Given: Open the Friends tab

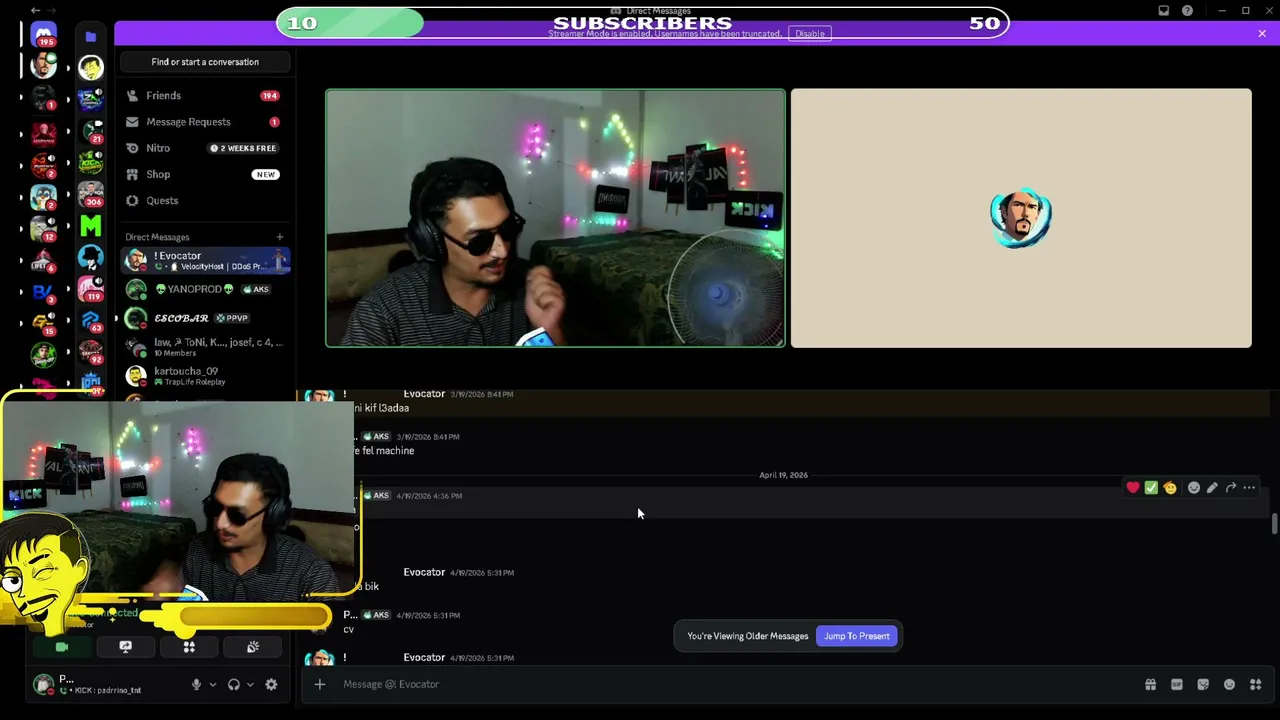Looking at the screenshot, I should 205,96.
